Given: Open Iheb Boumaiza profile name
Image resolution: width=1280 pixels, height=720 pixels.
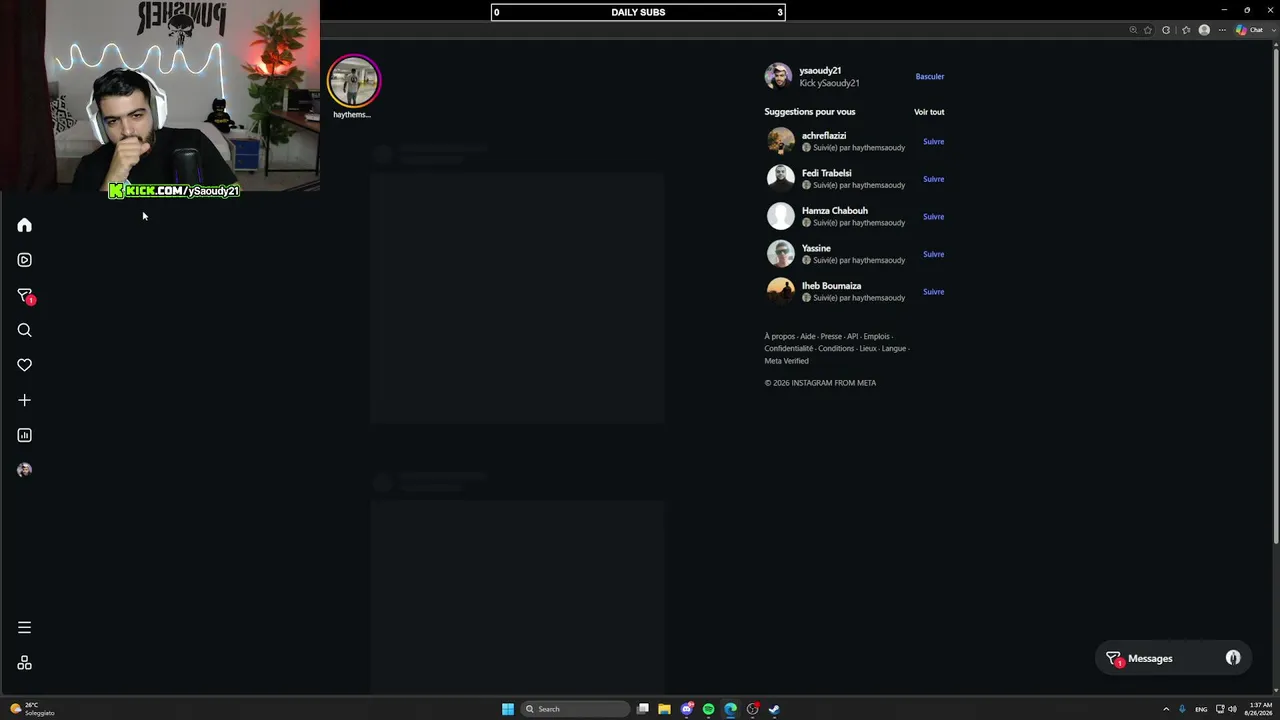Looking at the screenshot, I should point(831,286).
